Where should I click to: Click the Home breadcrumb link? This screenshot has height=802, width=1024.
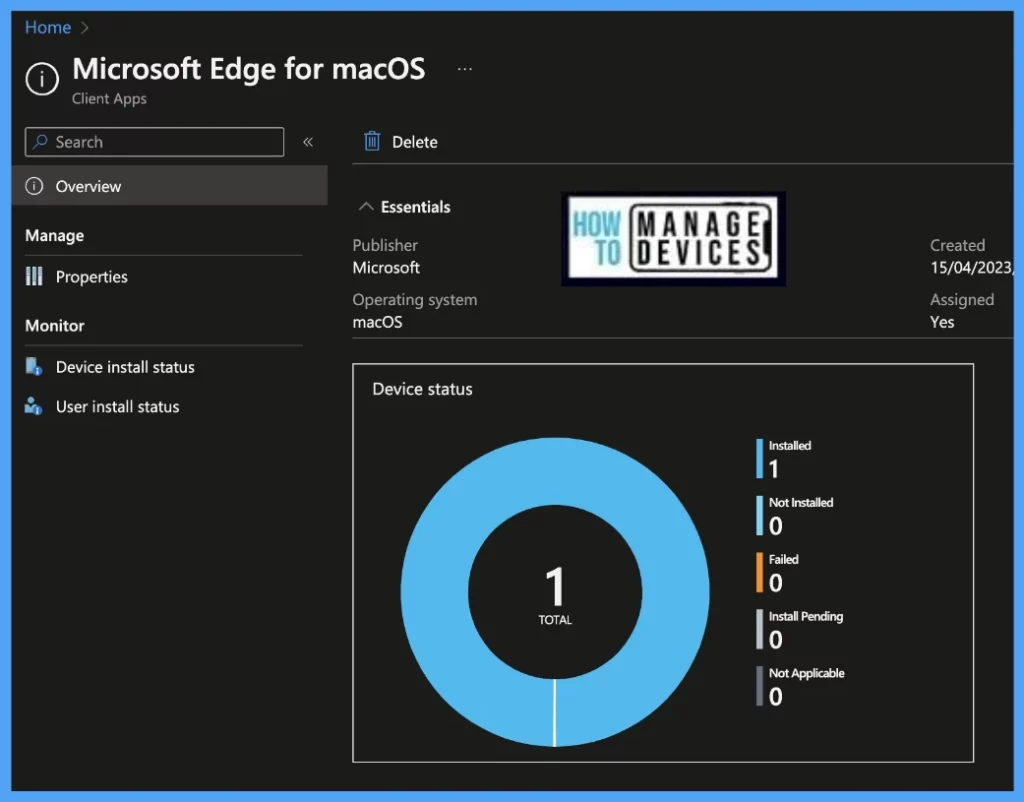(x=48, y=27)
